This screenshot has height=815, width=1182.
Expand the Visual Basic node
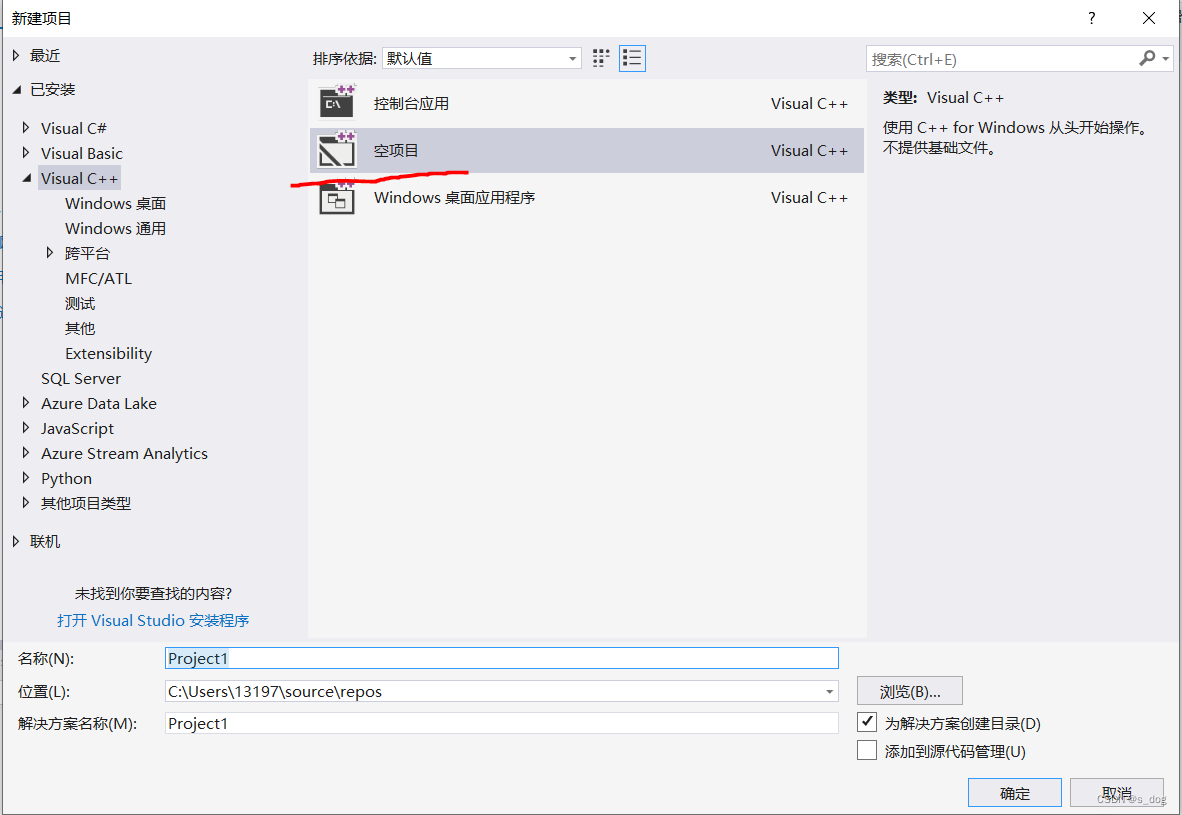click(26, 152)
